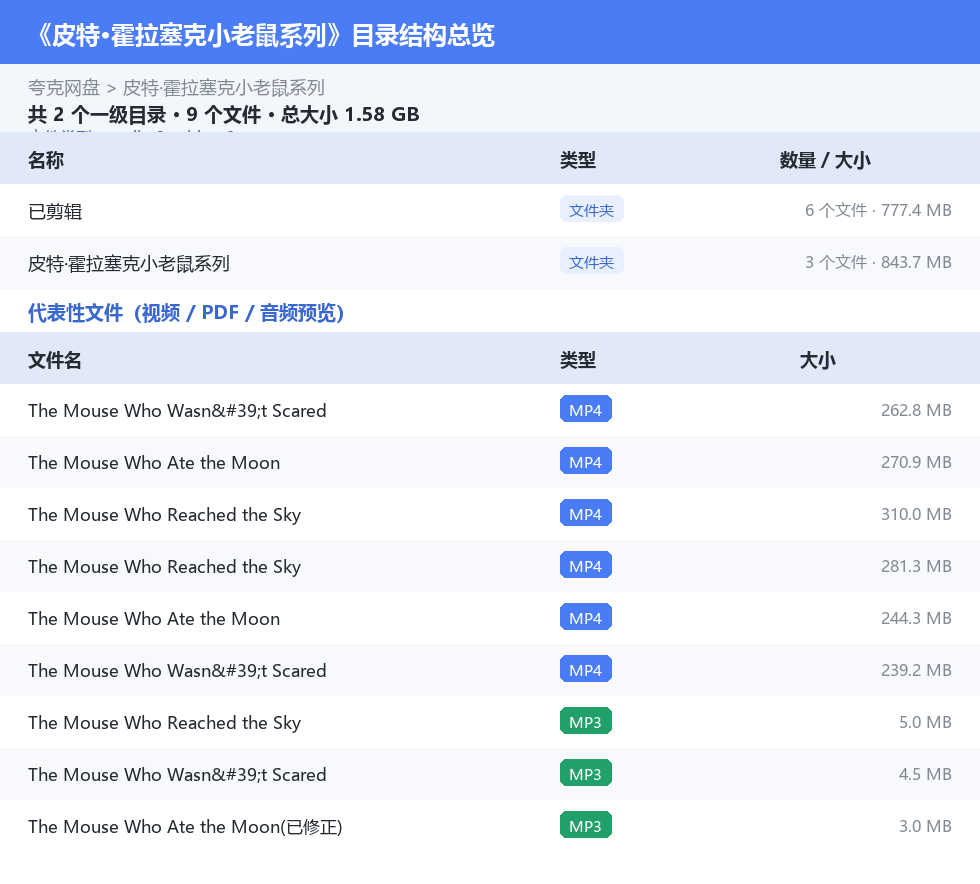Click MP4 badge in the 281.3 MB row

tap(586, 565)
